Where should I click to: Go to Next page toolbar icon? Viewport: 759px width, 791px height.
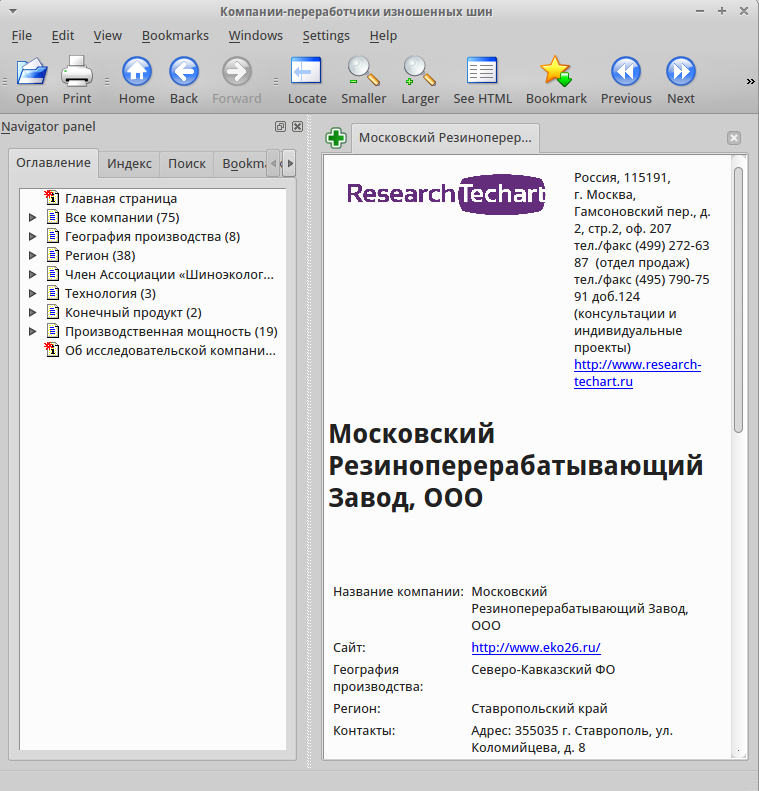point(681,80)
